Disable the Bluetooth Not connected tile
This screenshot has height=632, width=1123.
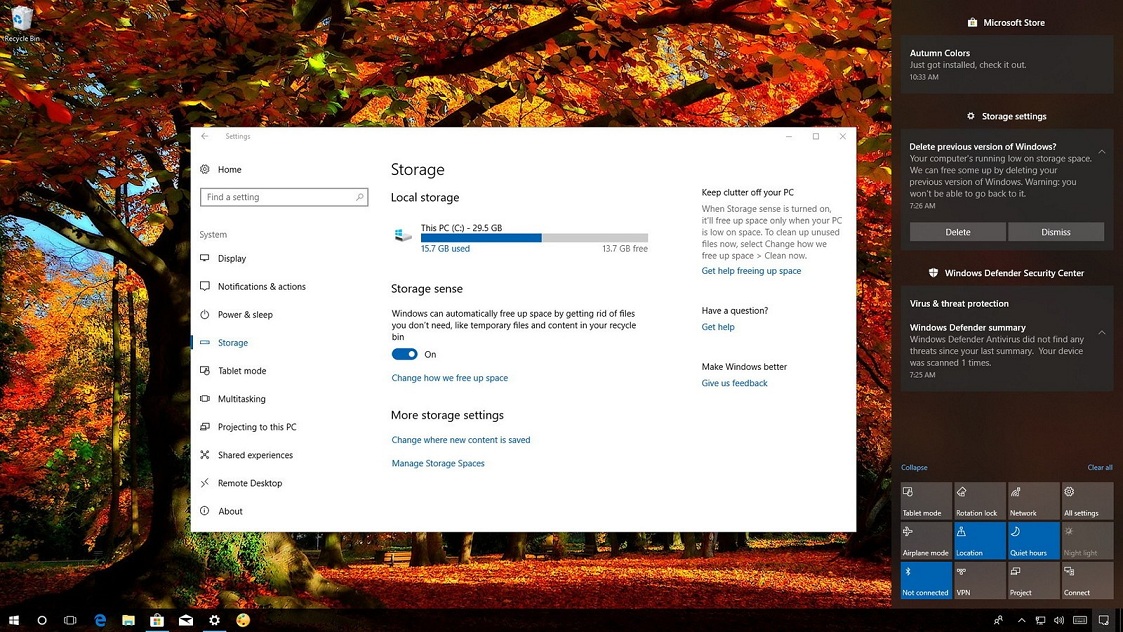click(925, 580)
